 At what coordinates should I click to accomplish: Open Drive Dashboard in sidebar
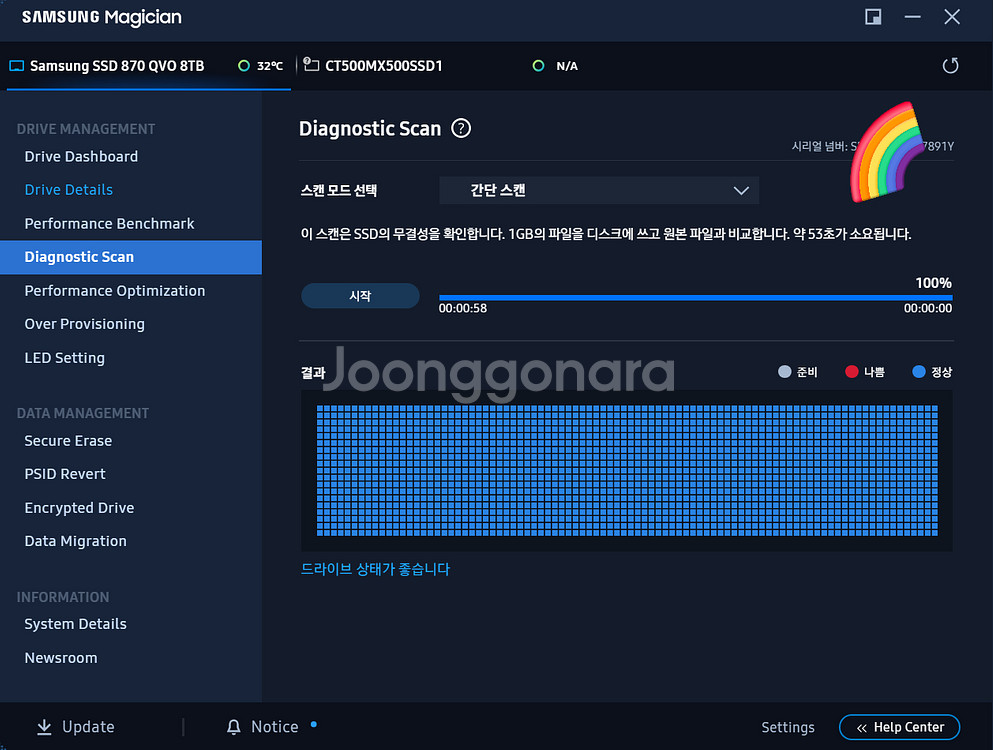pyautogui.click(x=81, y=156)
